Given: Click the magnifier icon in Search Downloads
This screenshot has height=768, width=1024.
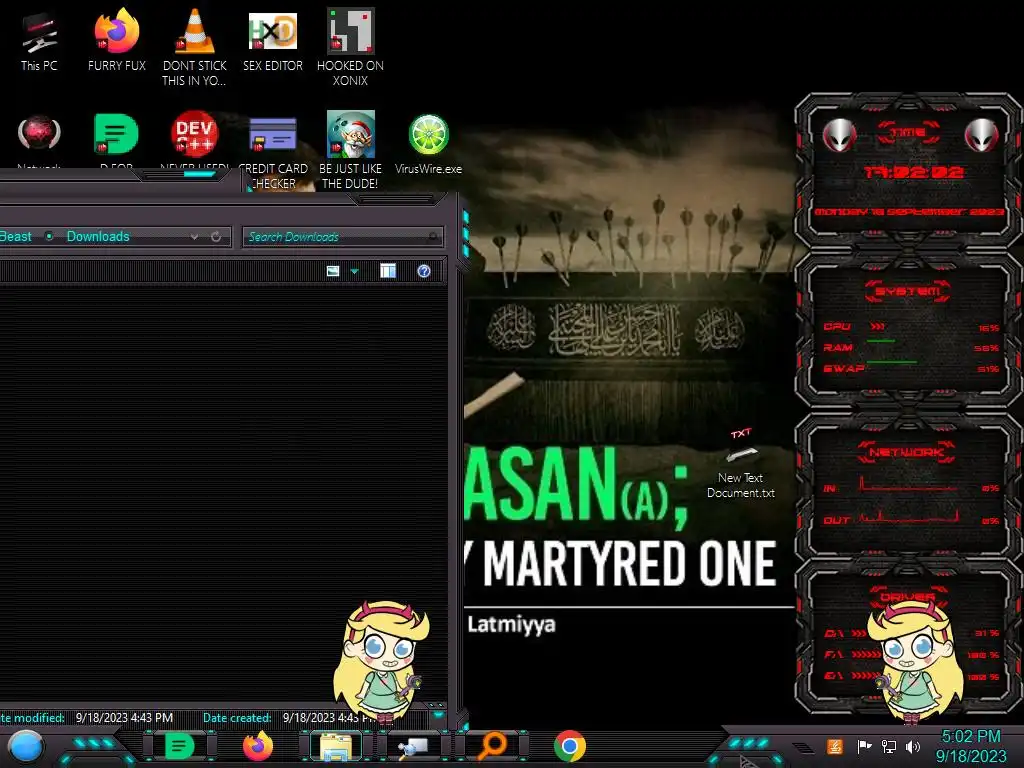Looking at the screenshot, I should pos(432,236).
